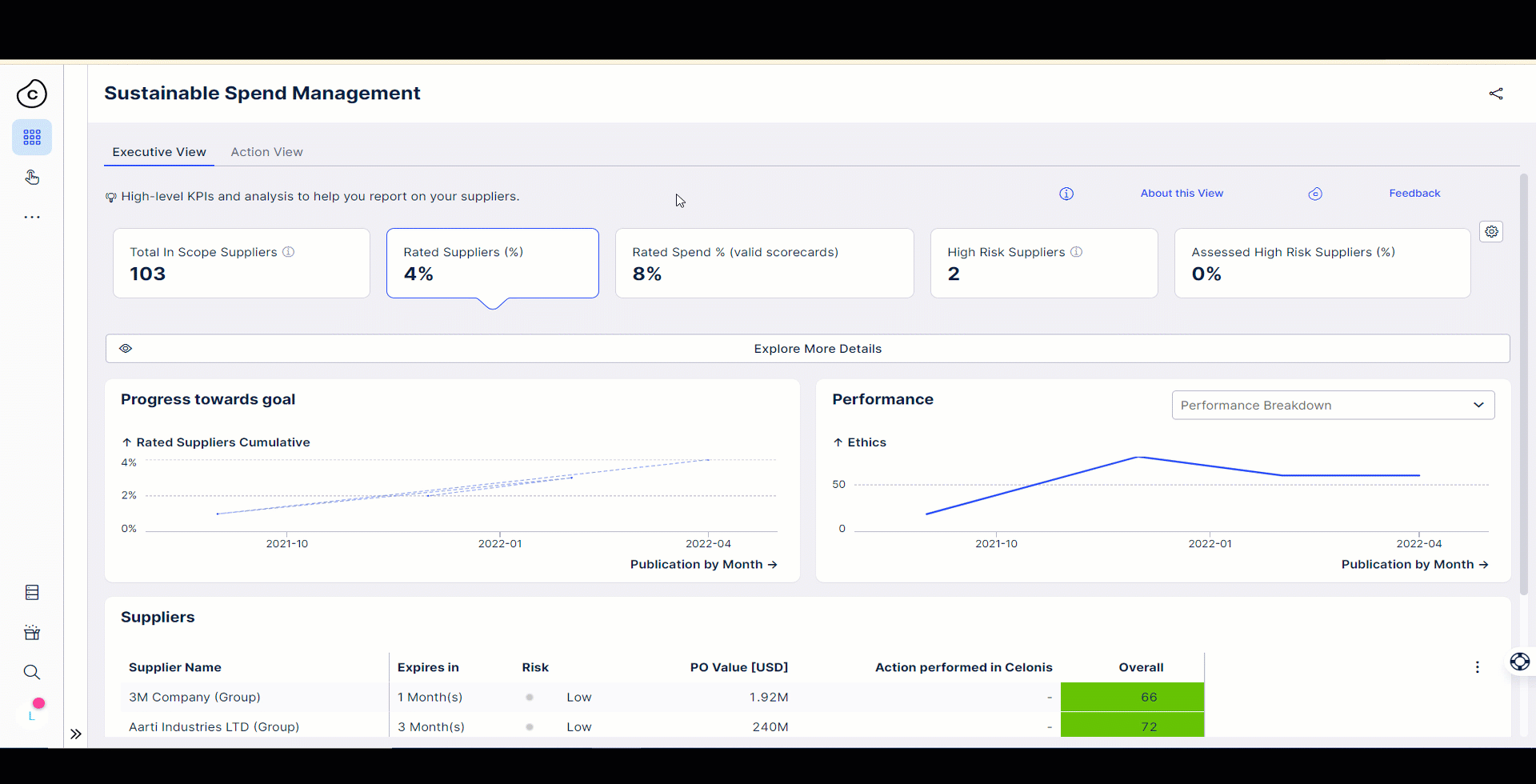Click the info icon next to About this View

[1066, 193]
